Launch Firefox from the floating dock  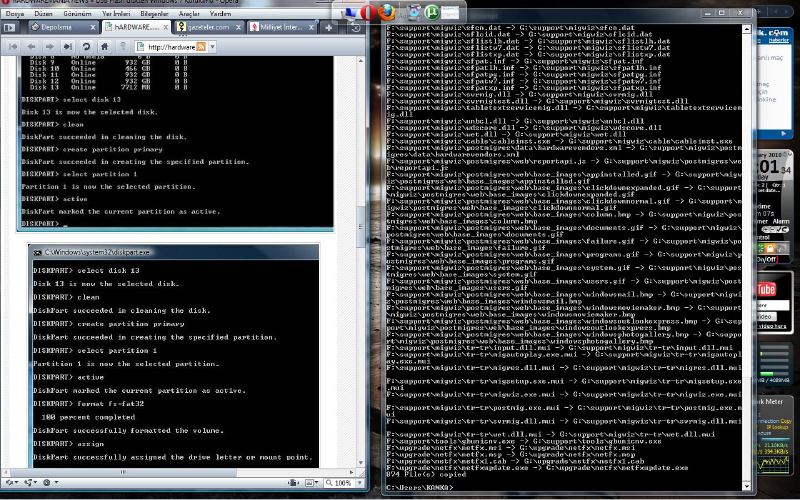pyautogui.click(x=387, y=12)
